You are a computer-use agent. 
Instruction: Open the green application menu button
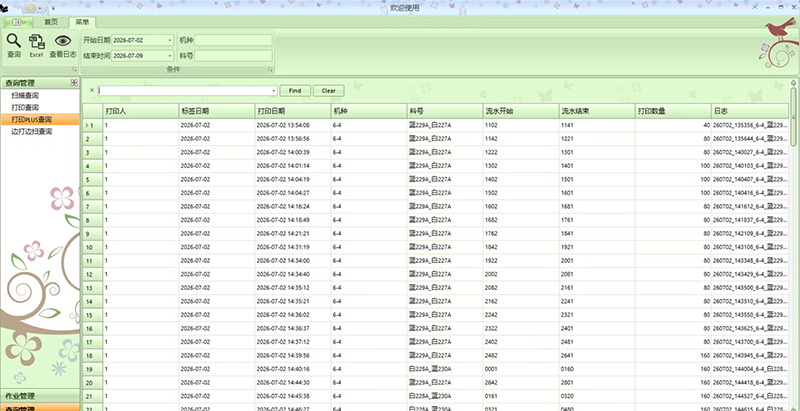pos(19,22)
